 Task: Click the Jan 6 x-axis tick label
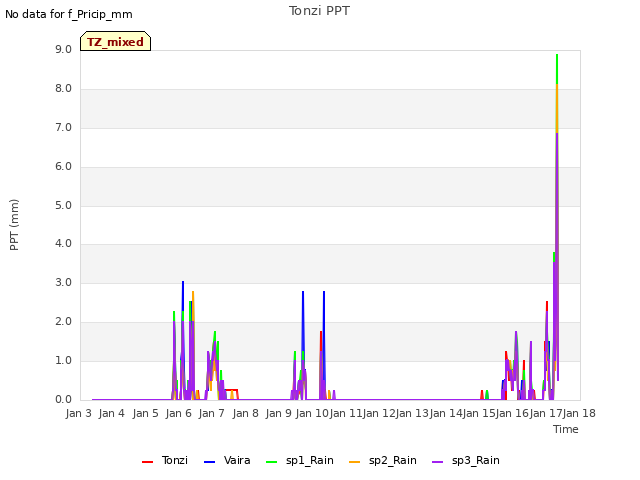point(178,413)
